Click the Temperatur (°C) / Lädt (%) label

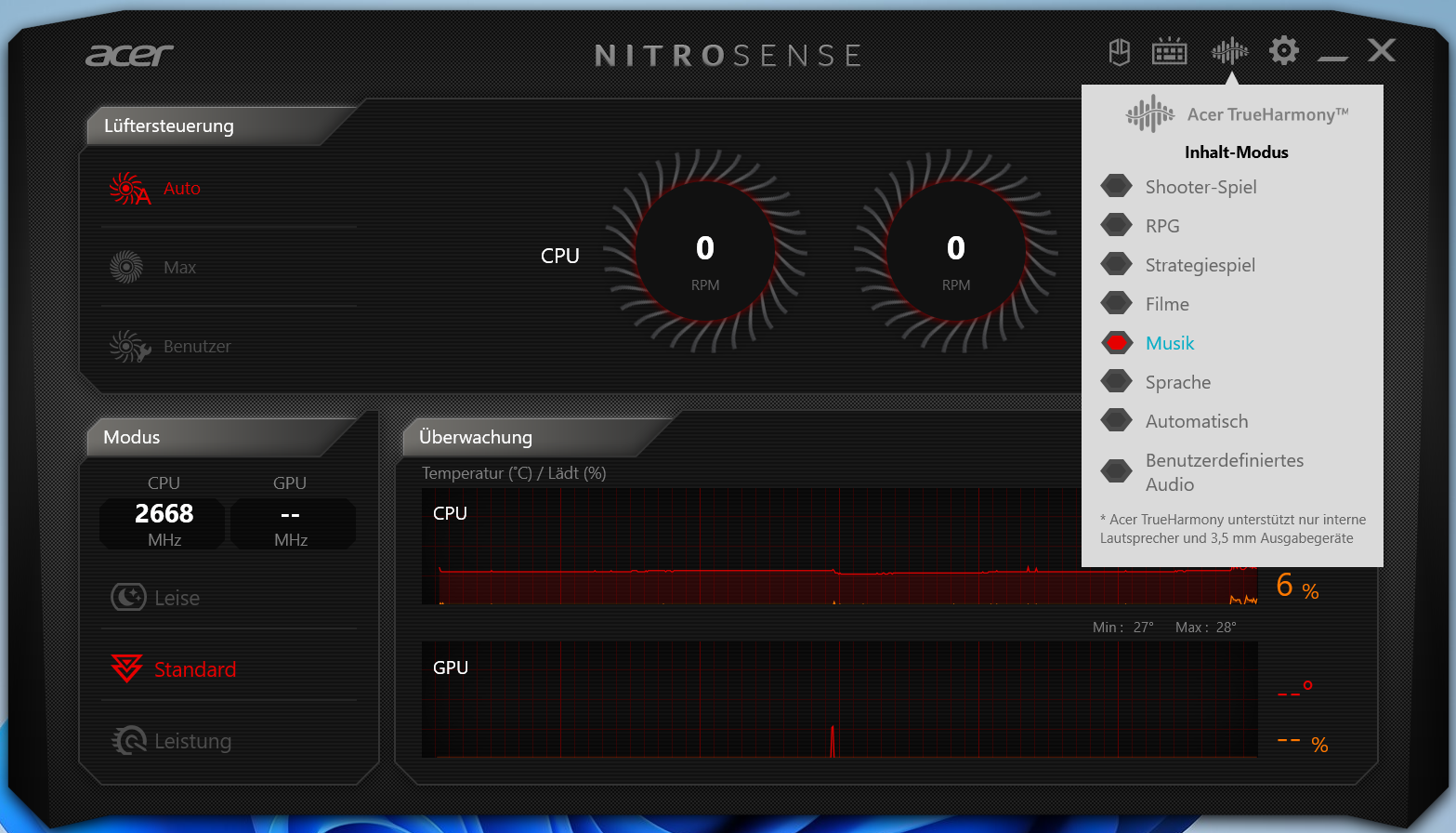(514, 473)
